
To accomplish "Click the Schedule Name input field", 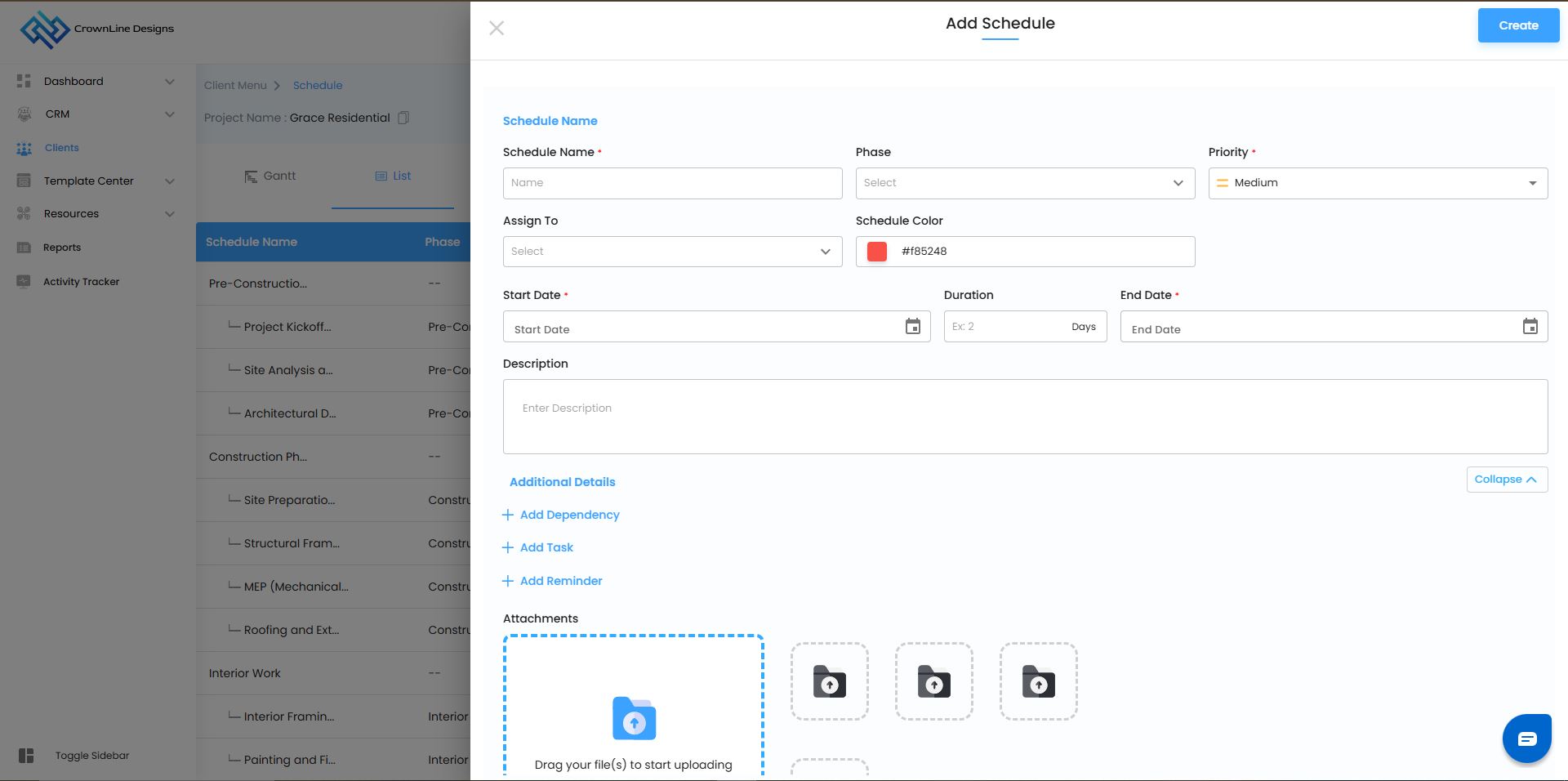I will pos(671,183).
